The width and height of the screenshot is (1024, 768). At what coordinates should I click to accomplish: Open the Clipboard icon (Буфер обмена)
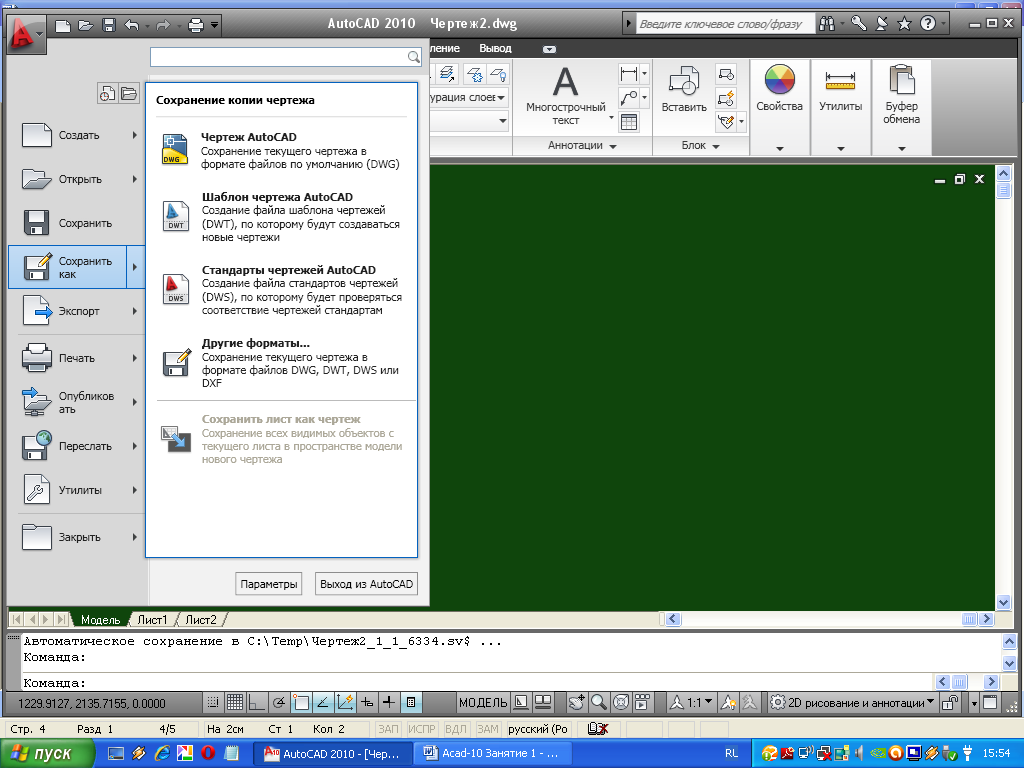click(x=902, y=80)
